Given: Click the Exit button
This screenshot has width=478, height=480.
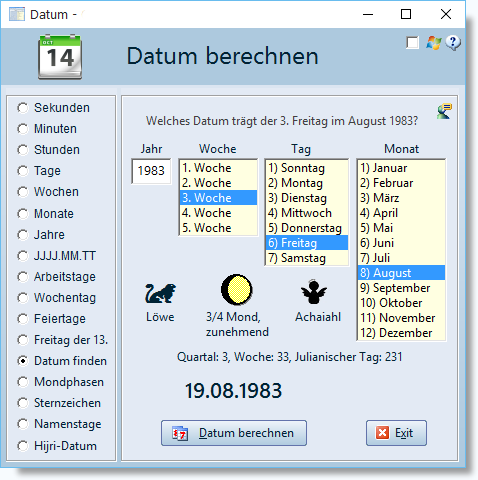Looking at the screenshot, I should click(396, 433).
